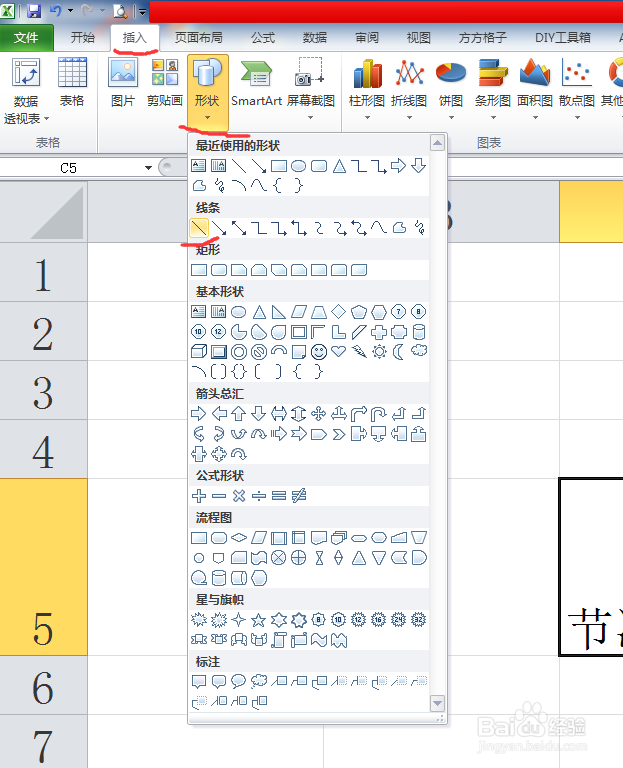Viewport: 623px width, 768px height.
Task: Pick the Up Arrow under 箭头总汇
Action: click(x=239, y=414)
